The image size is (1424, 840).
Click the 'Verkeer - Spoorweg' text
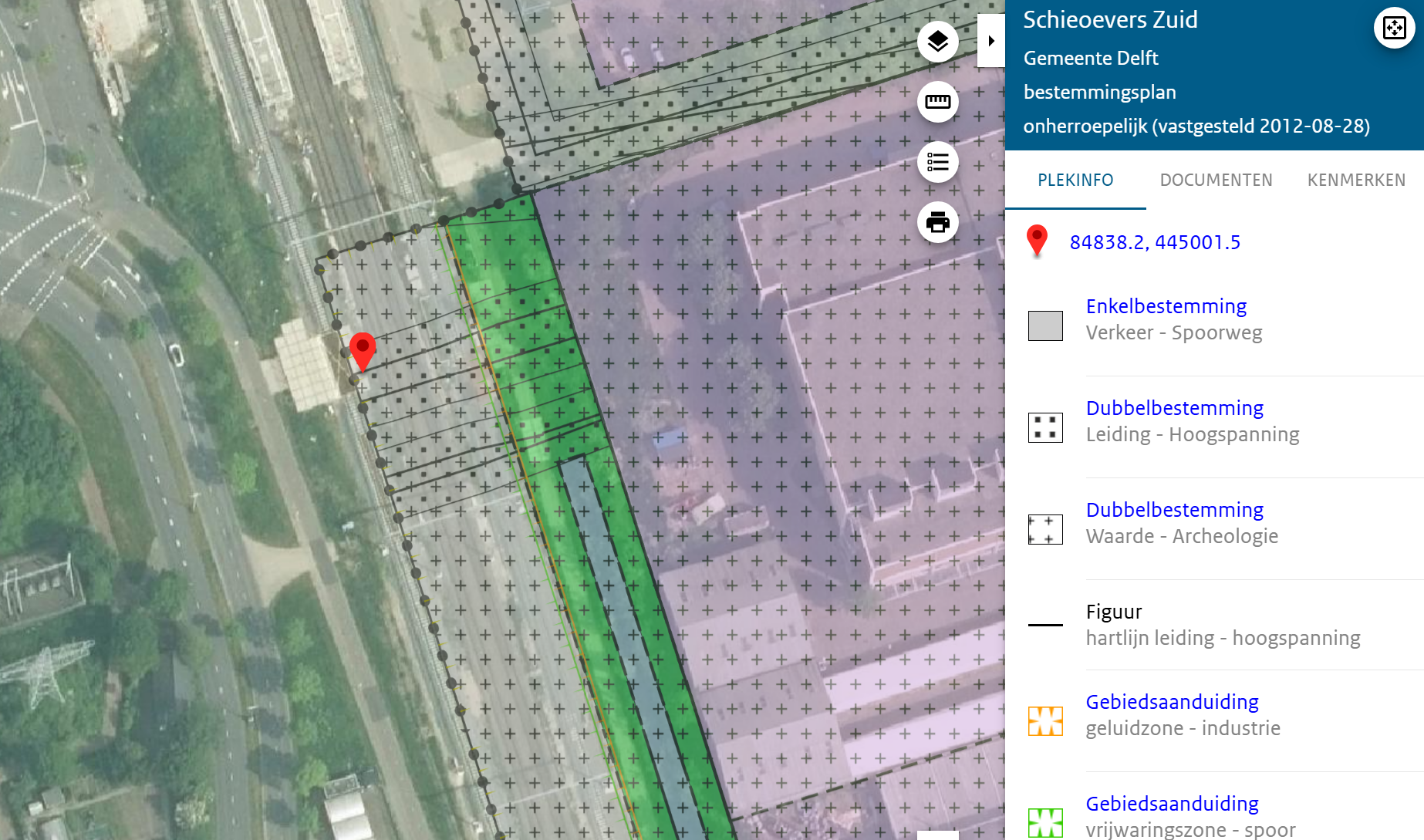point(1174,332)
